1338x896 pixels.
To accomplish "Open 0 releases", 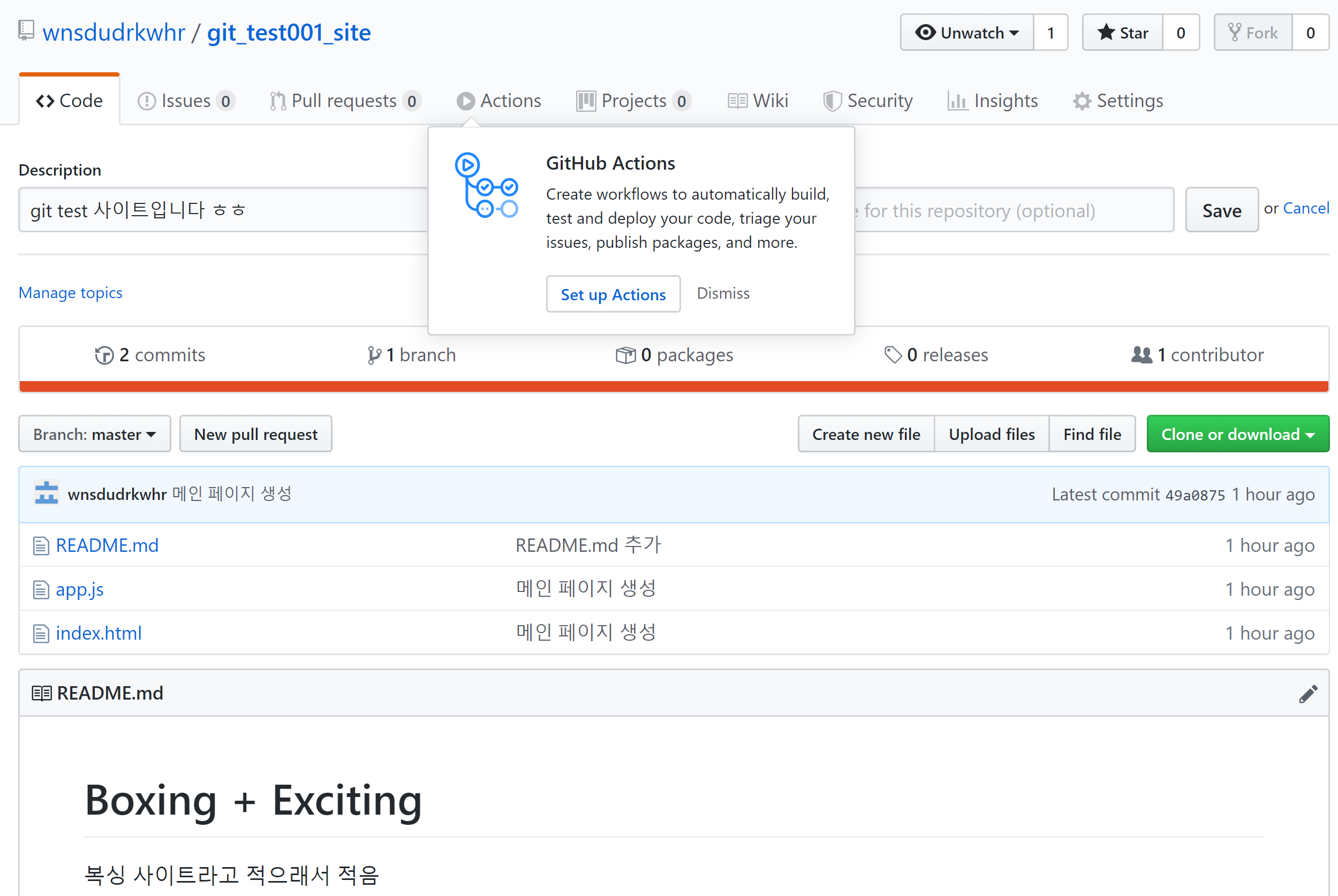I will (936, 355).
